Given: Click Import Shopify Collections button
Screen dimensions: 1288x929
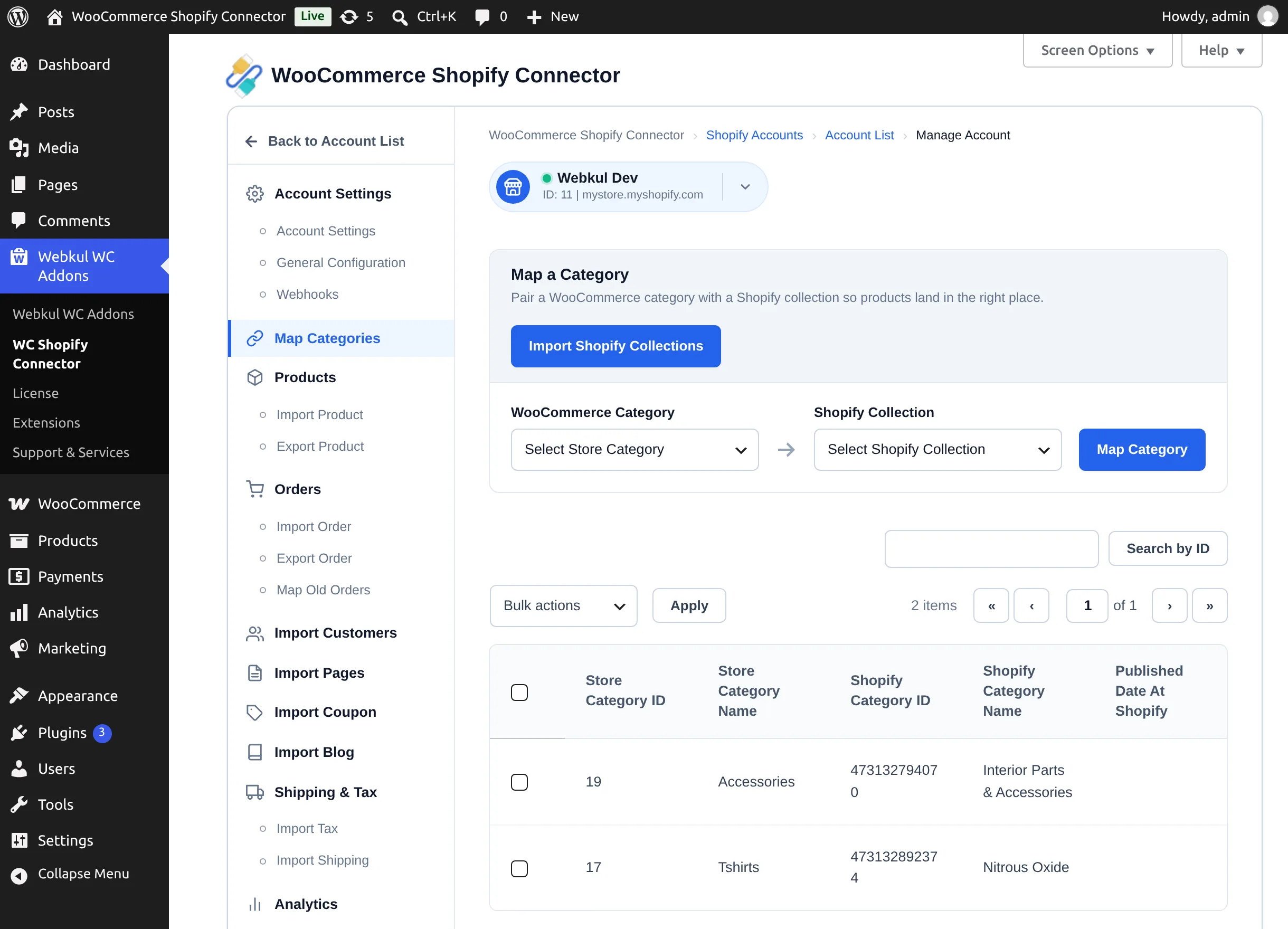Looking at the screenshot, I should (615, 346).
